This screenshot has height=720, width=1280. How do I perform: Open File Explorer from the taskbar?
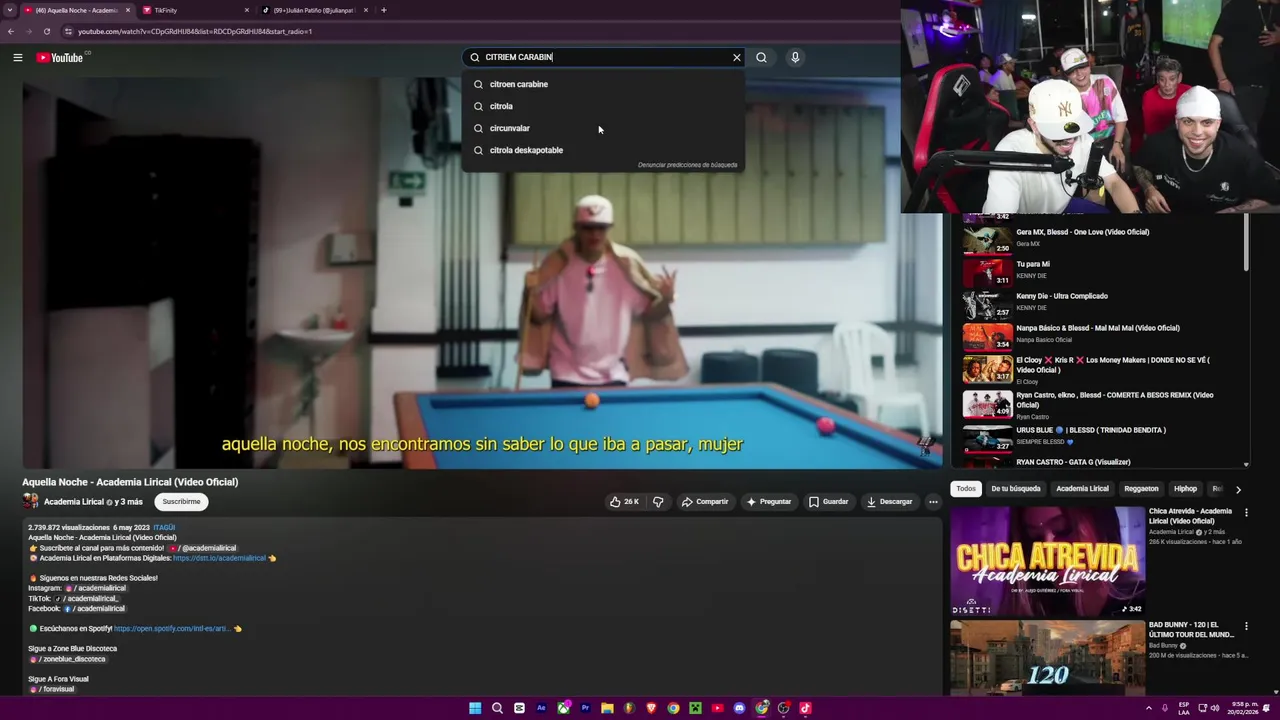tap(607, 708)
